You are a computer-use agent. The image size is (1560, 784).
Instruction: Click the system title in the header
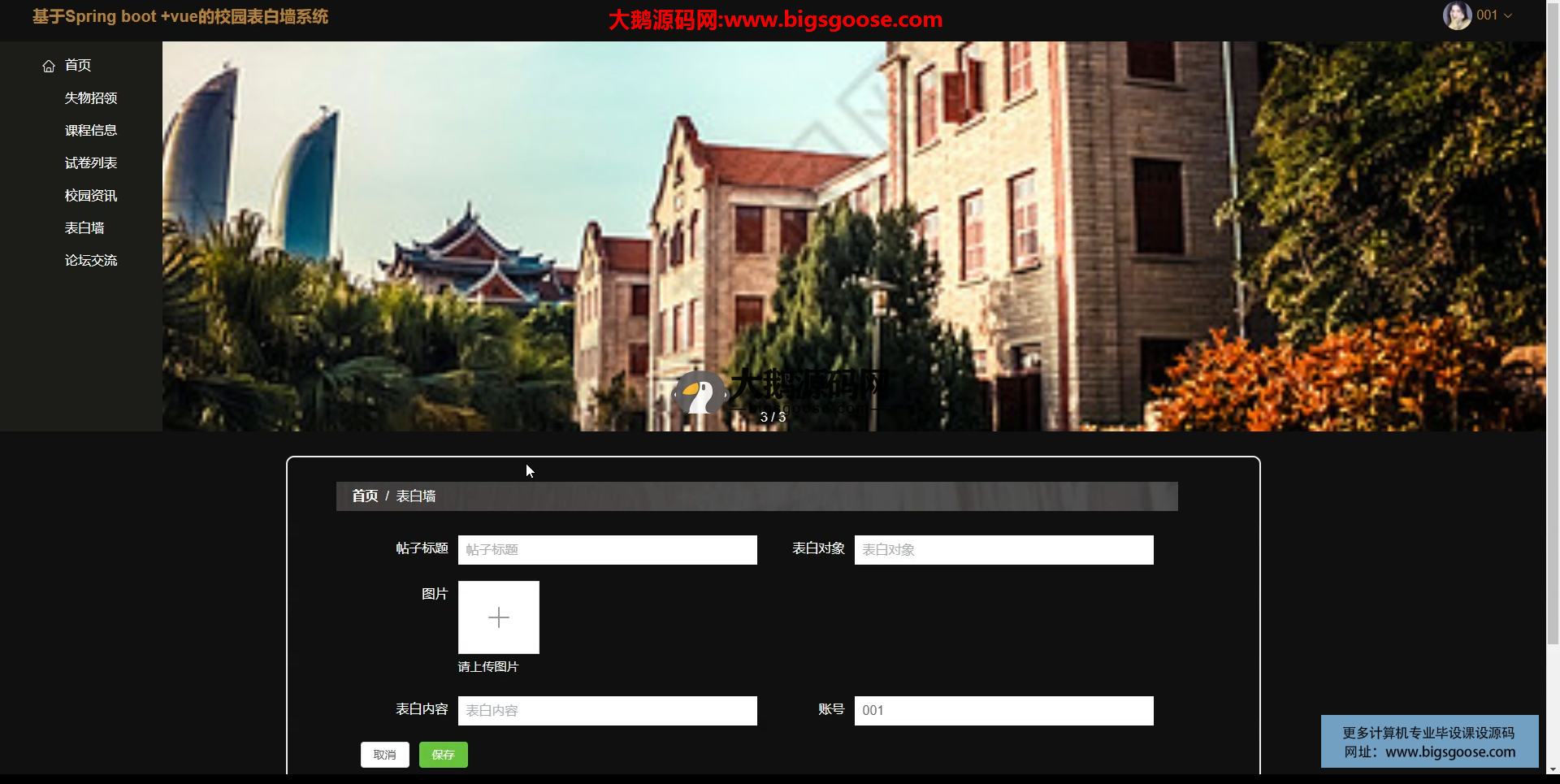(180, 17)
